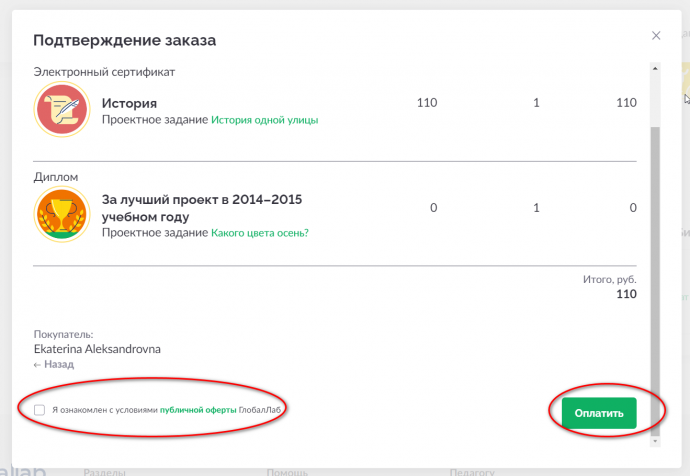Click the История scroll and quill badge icon
Screen dimensions: 690x476
62,109
